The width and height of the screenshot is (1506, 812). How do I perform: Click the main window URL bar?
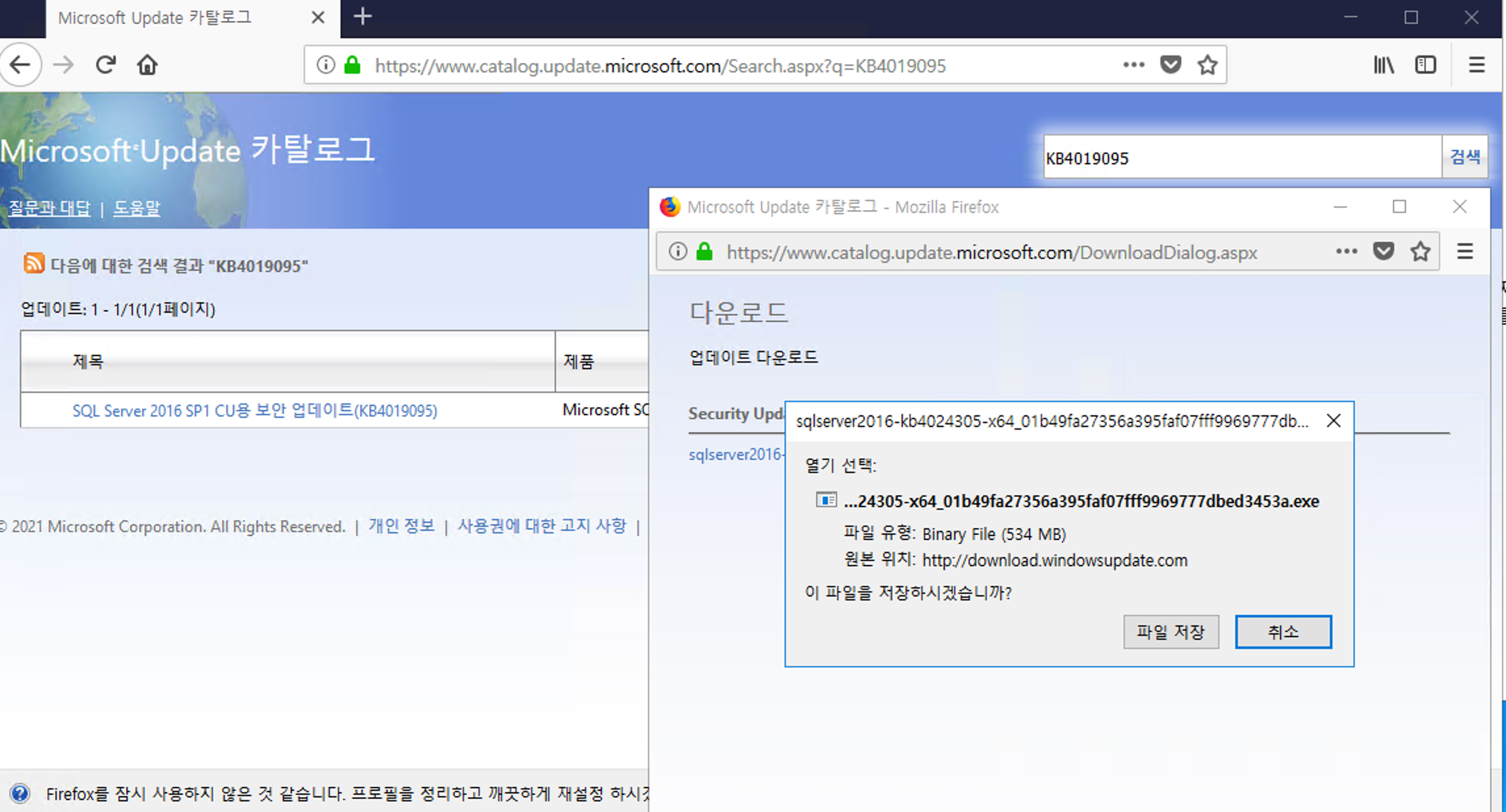click(x=765, y=65)
